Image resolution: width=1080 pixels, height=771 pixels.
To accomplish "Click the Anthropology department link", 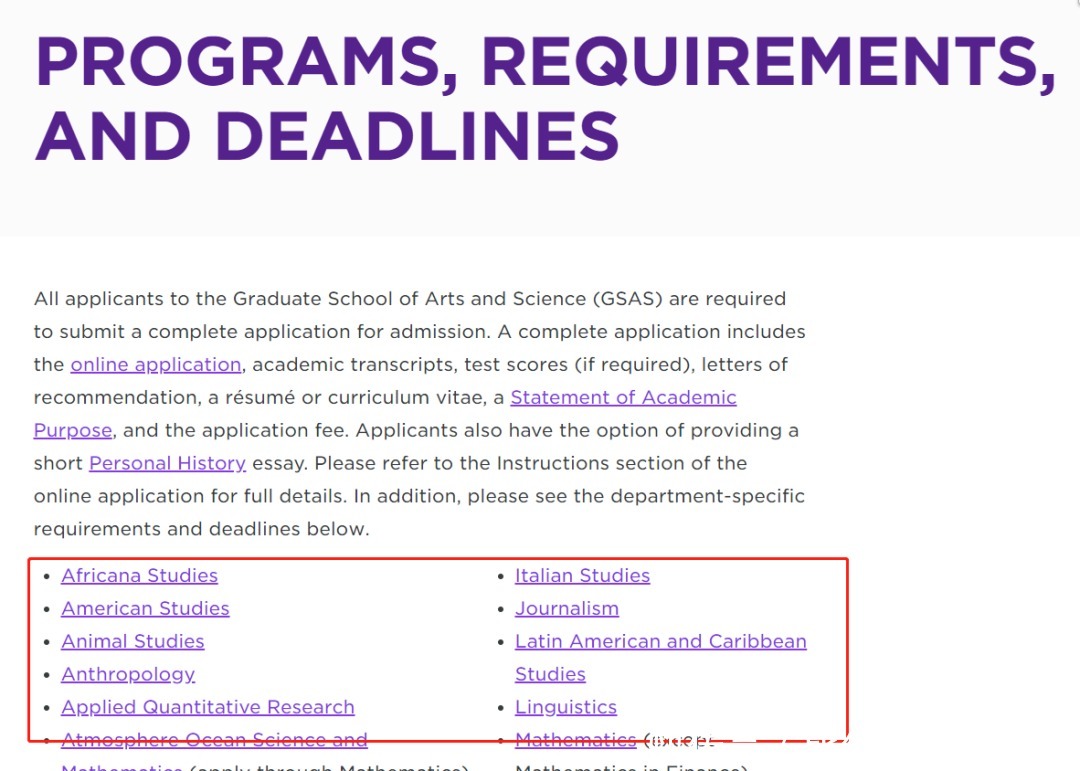I will point(127,674).
